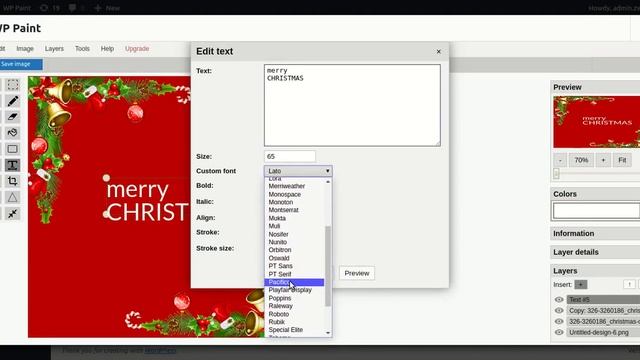
Task: Click the white color swatch in Colors
Action: click(x=596, y=211)
